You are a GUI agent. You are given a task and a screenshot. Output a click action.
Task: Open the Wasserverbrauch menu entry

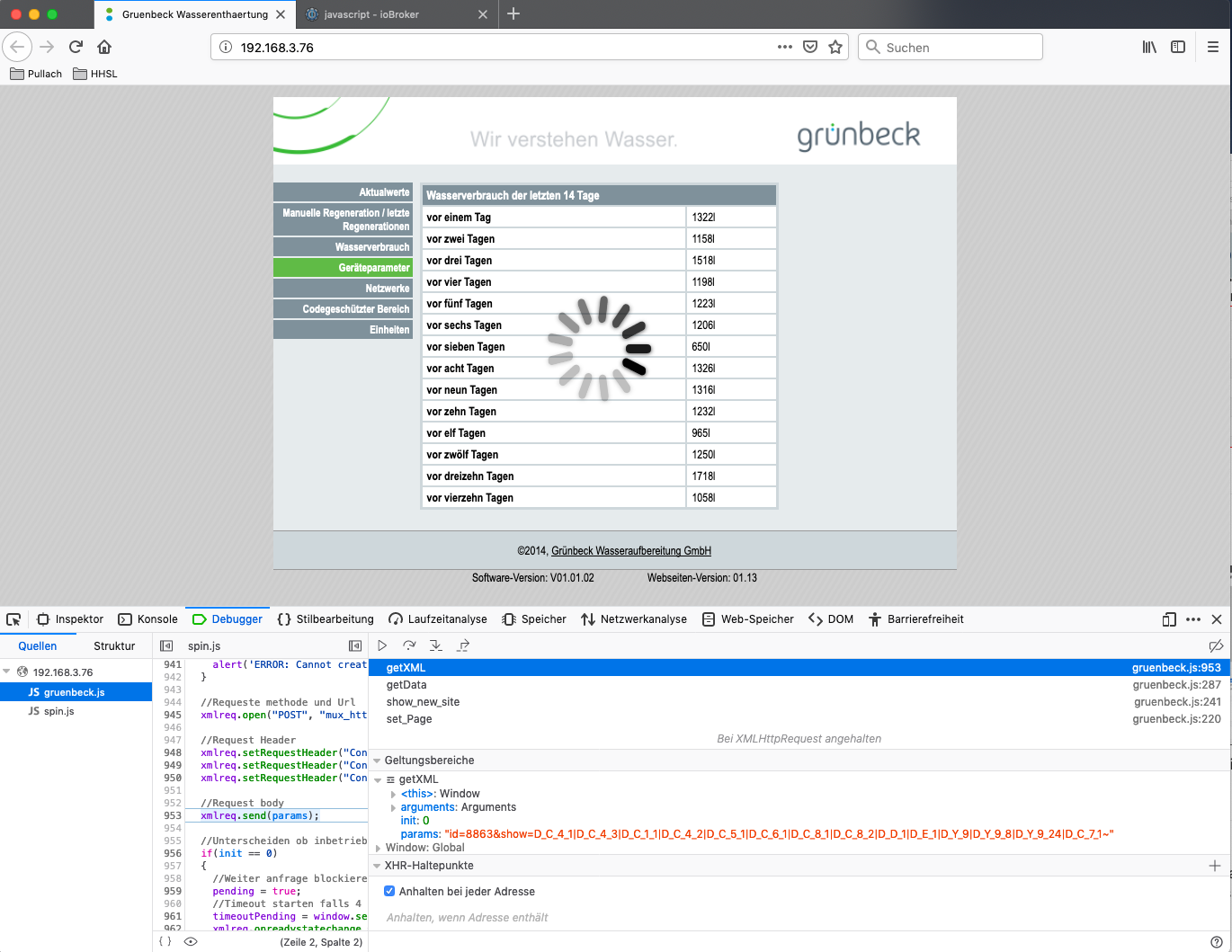tap(343, 247)
